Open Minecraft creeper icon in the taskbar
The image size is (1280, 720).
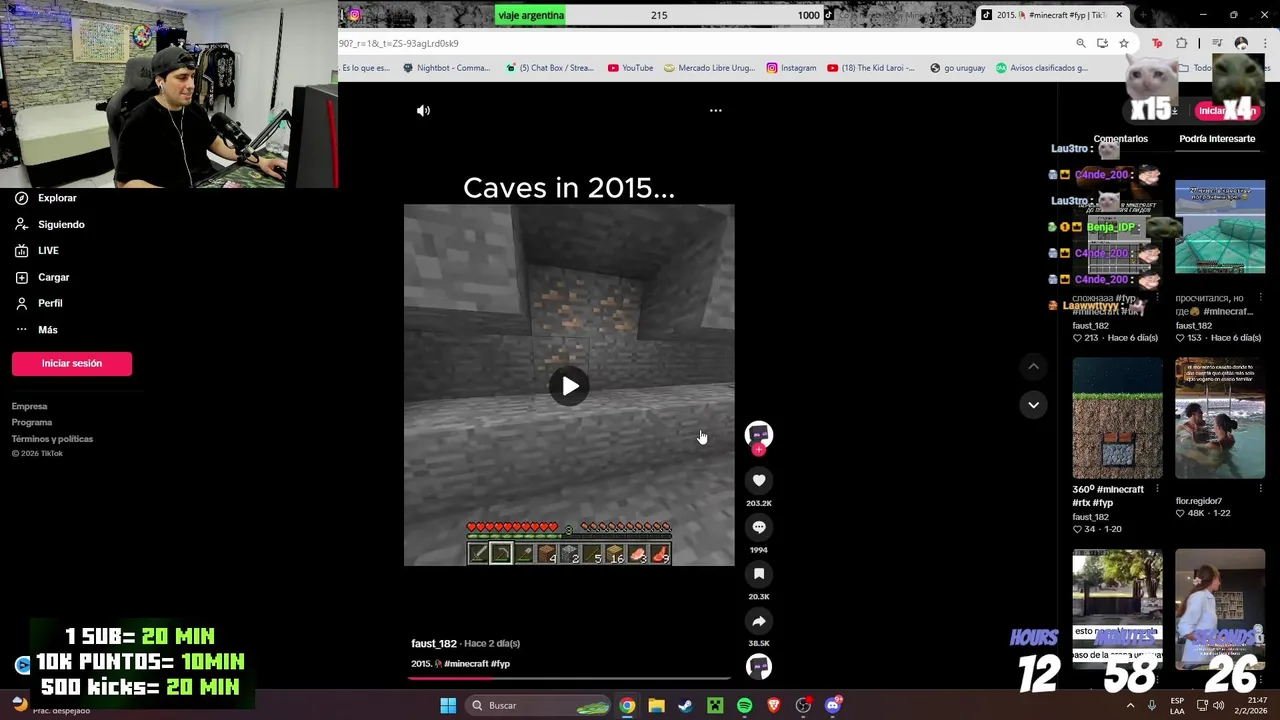715,706
